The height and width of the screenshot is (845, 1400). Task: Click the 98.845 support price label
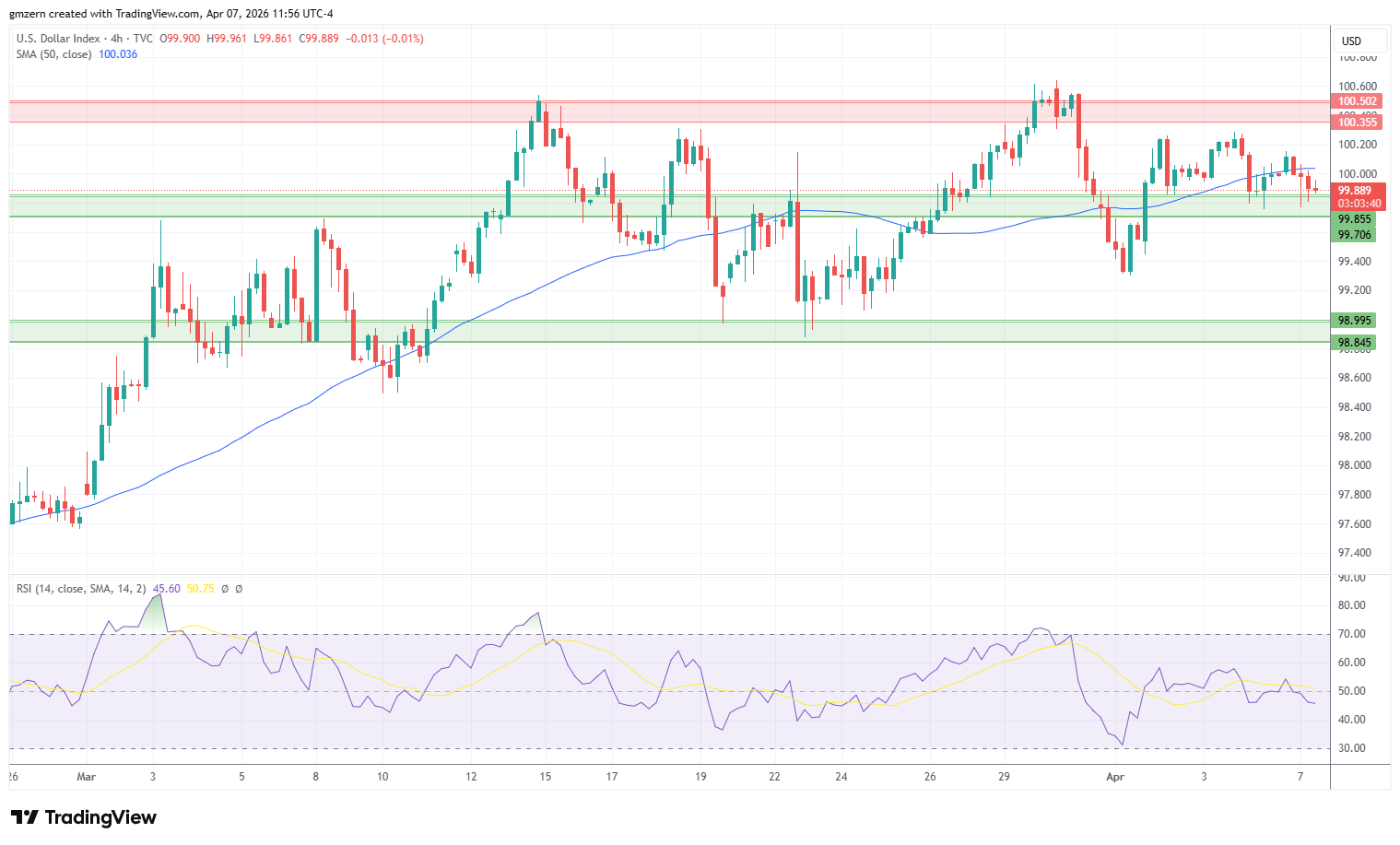click(x=1355, y=343)
